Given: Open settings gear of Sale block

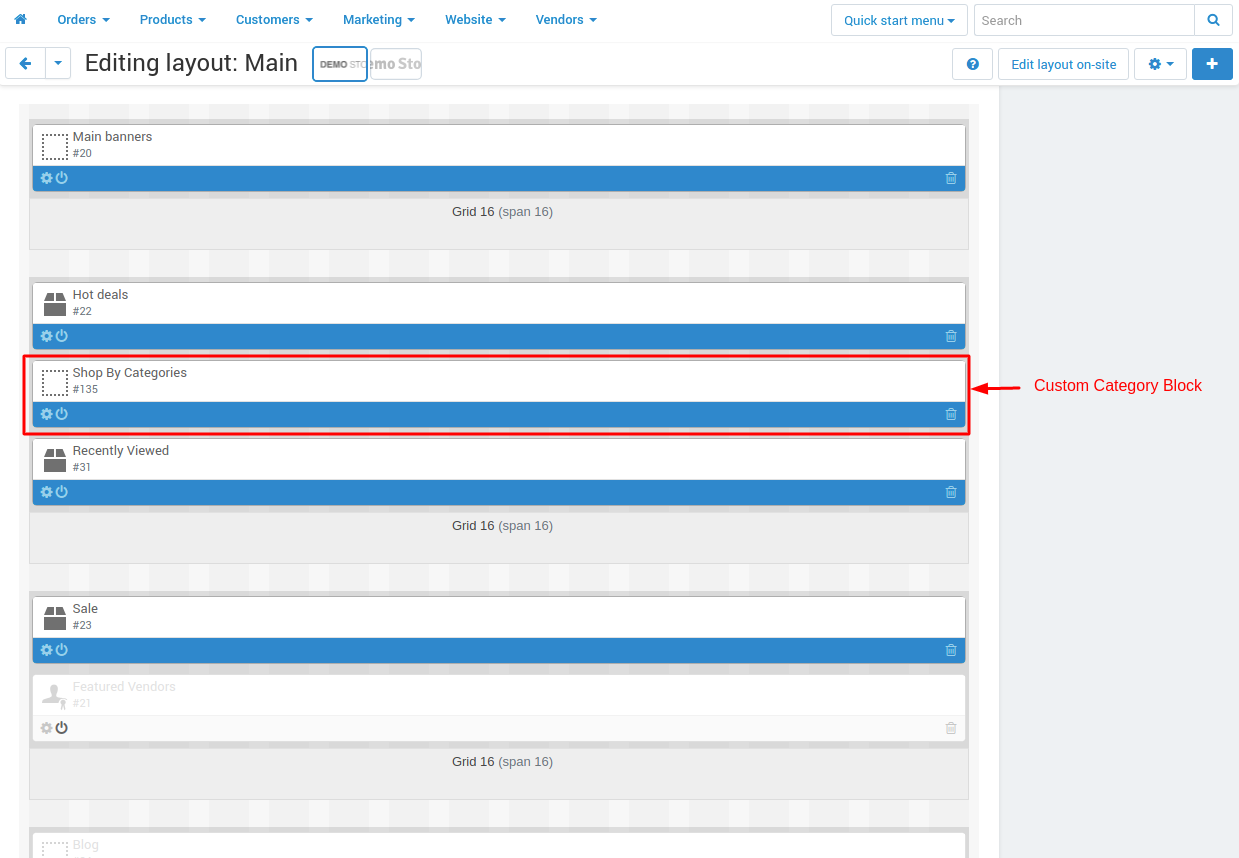Looking at the screenshot, I should (46, 650).
